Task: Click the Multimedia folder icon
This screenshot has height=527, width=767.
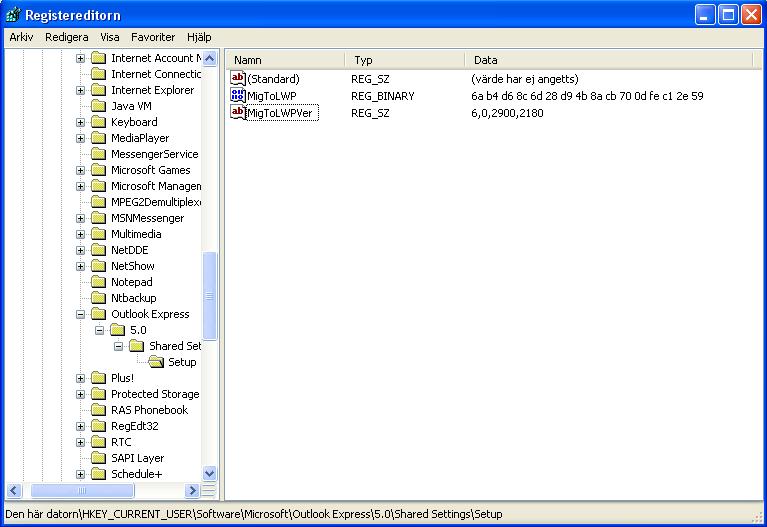Action: 98,234
